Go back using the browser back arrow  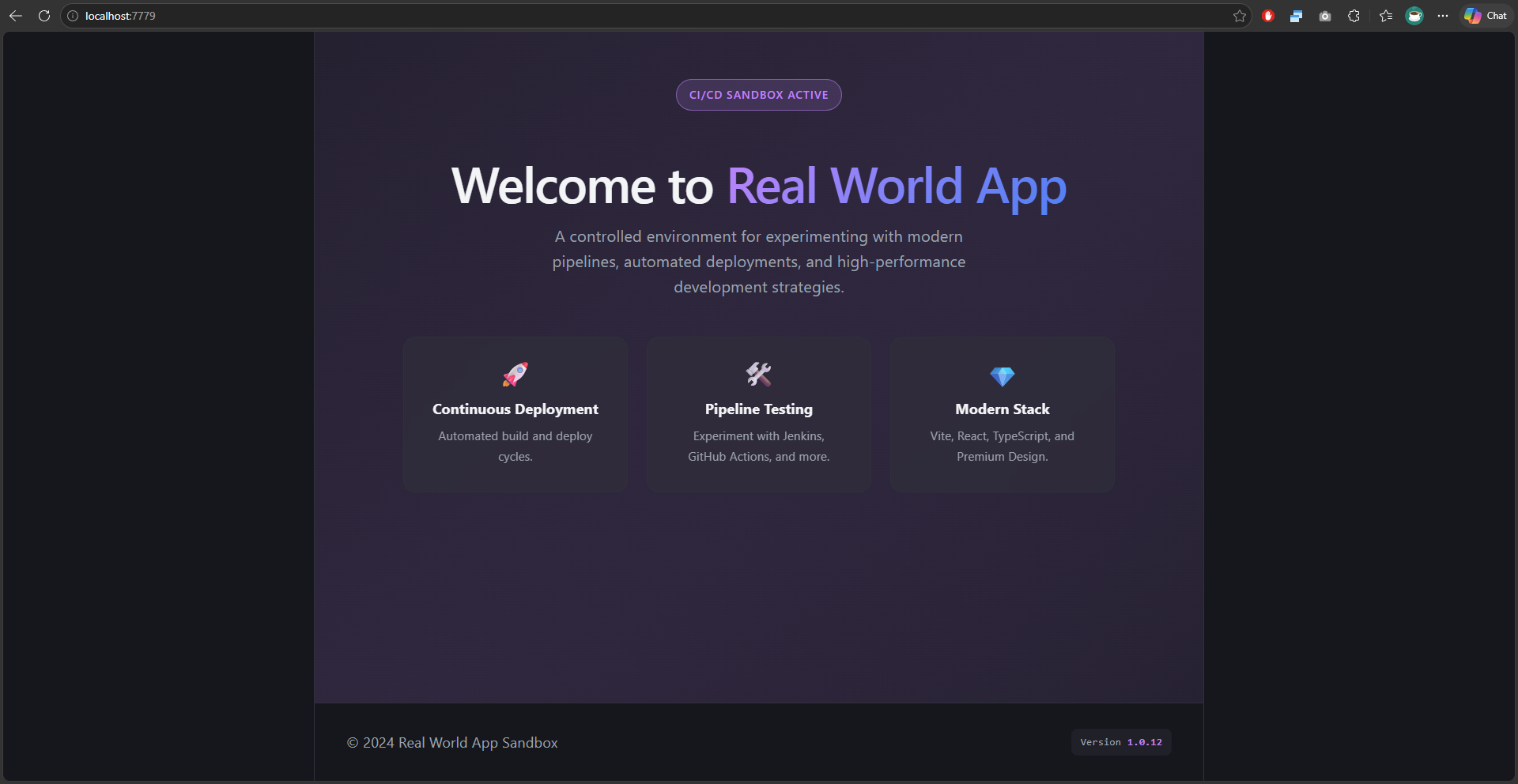[x=16, y=16]
